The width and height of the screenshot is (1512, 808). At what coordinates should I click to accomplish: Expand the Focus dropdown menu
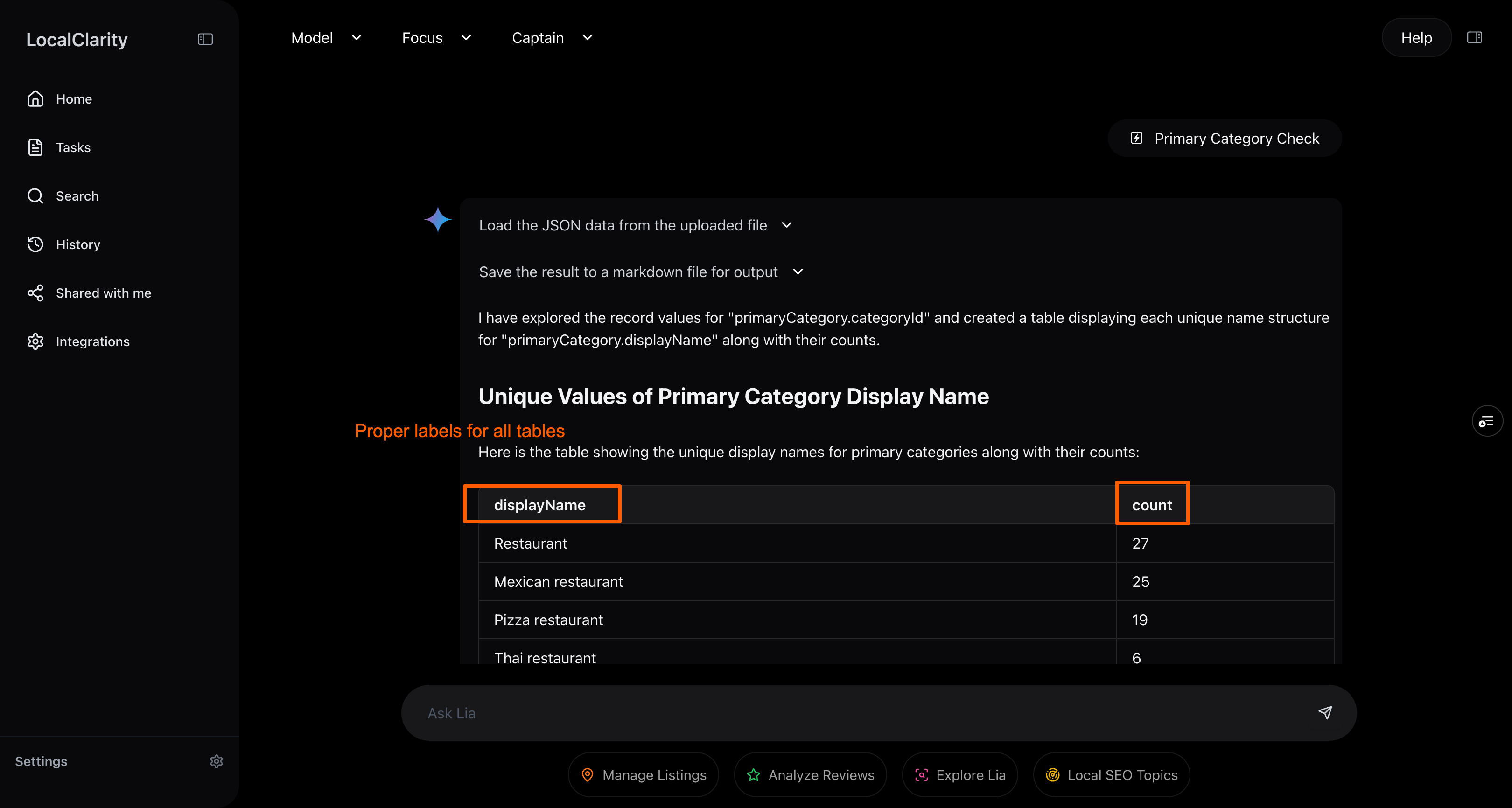tap(436, 38)
